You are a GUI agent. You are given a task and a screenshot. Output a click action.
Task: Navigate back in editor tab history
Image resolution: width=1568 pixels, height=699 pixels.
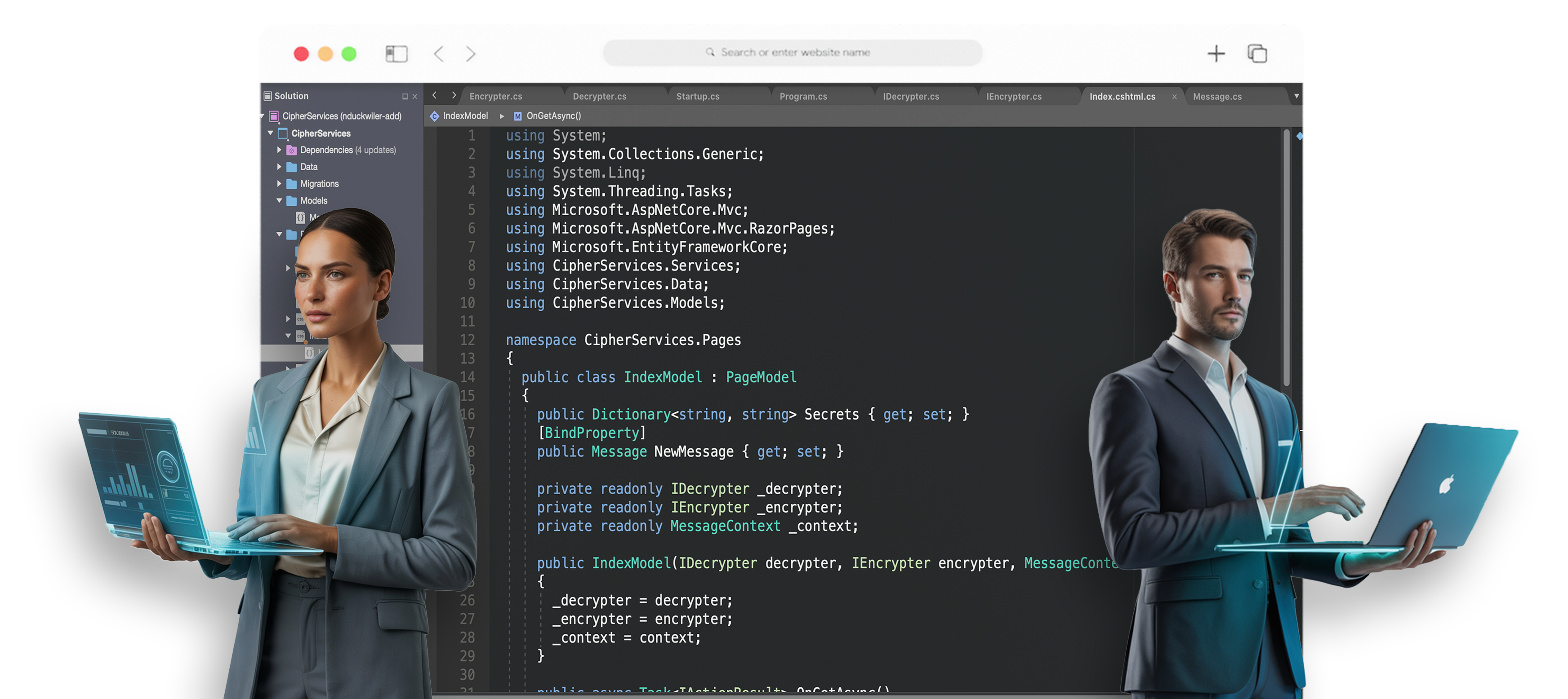435,96
